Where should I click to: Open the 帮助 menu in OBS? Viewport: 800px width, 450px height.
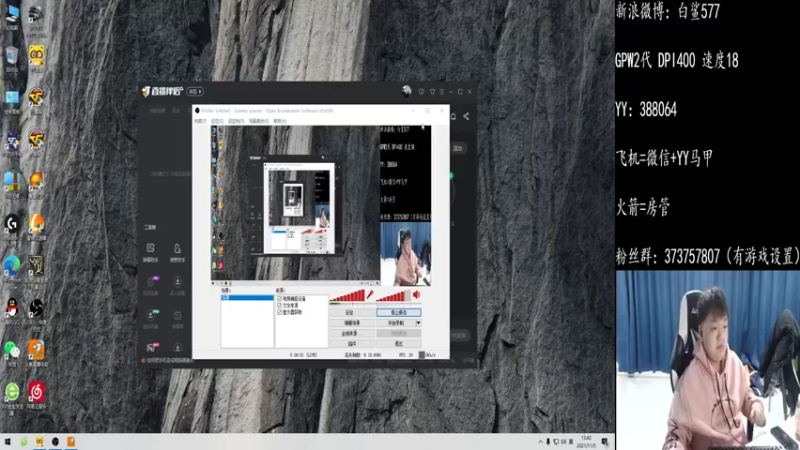pos(280,121)
